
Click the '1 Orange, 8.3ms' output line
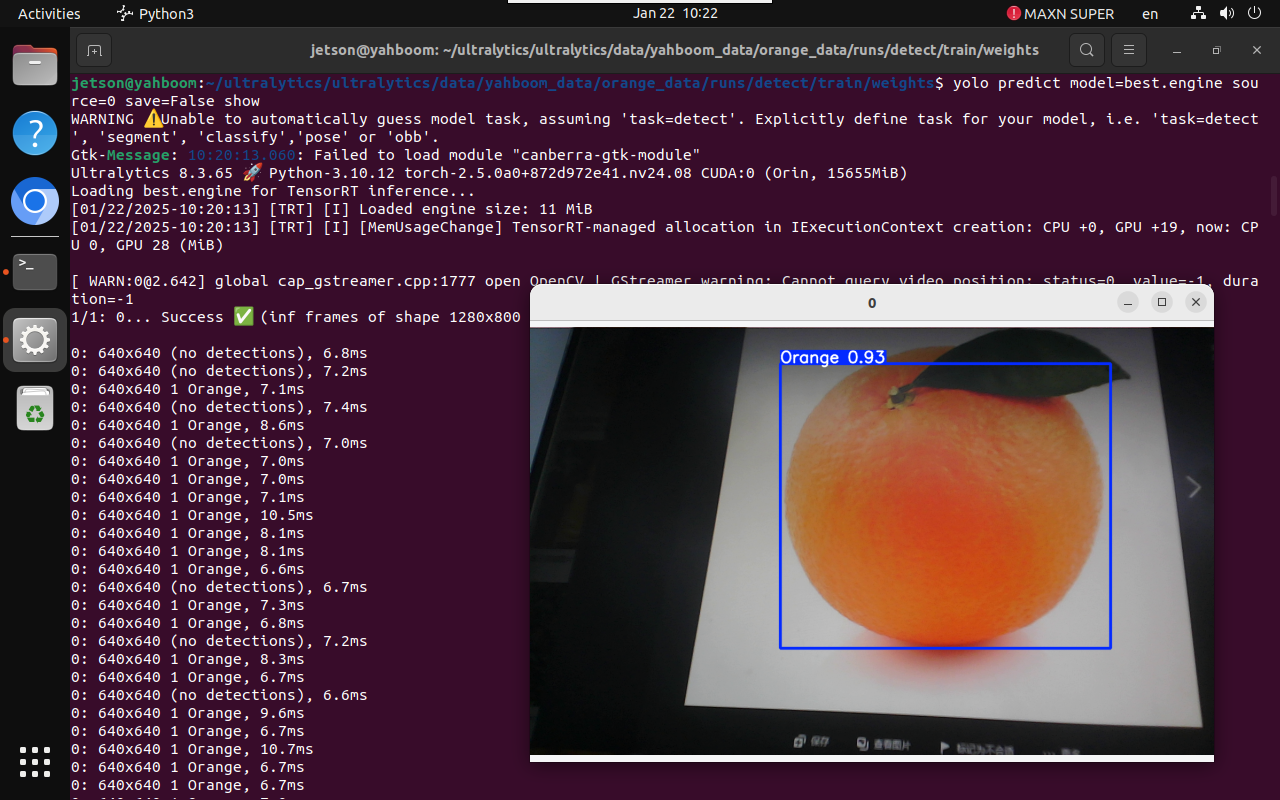(x=188, y=659)
